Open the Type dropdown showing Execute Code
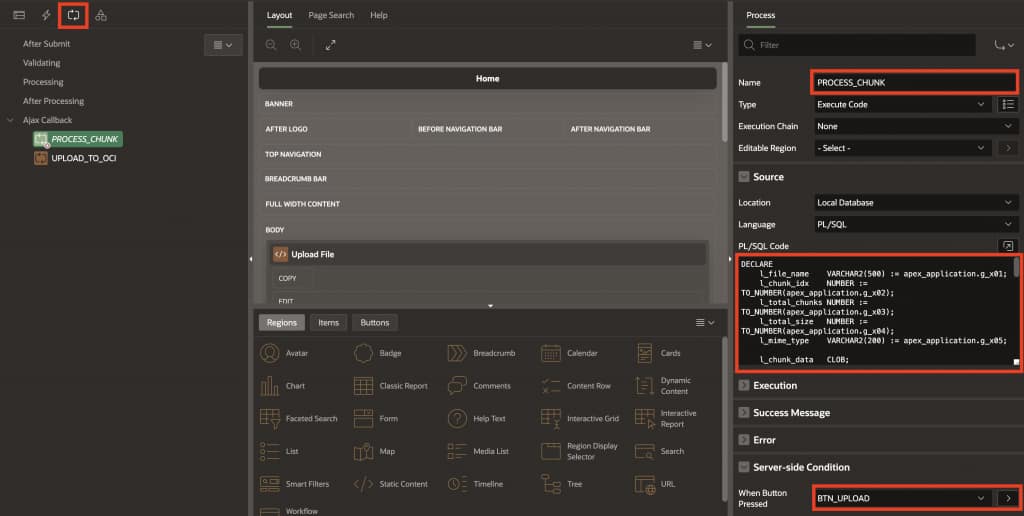Image resolution: width=1024 pixels, height=516 pixels. point(901,104)
